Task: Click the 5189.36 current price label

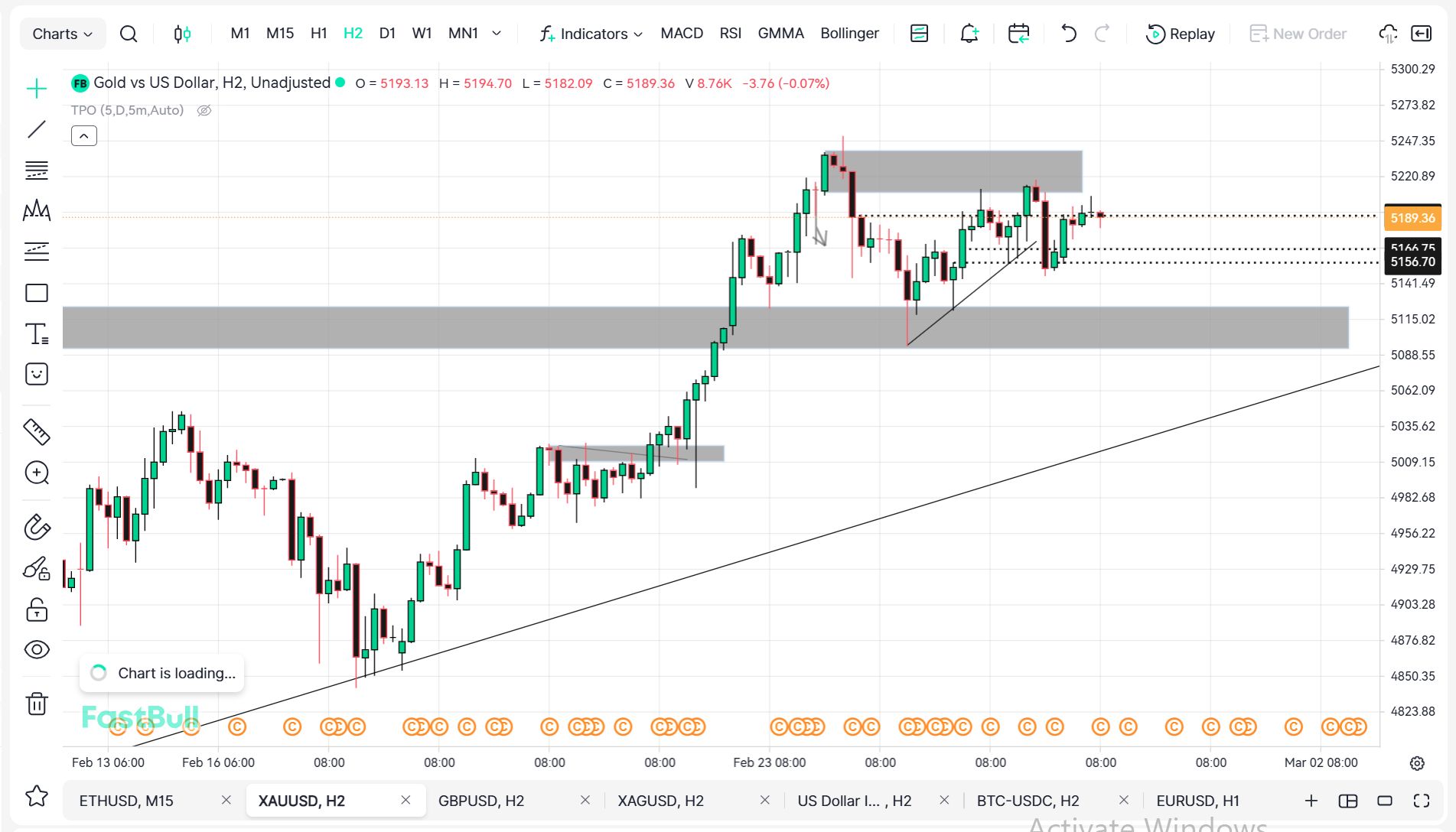Action: [x=1412, y=218]
